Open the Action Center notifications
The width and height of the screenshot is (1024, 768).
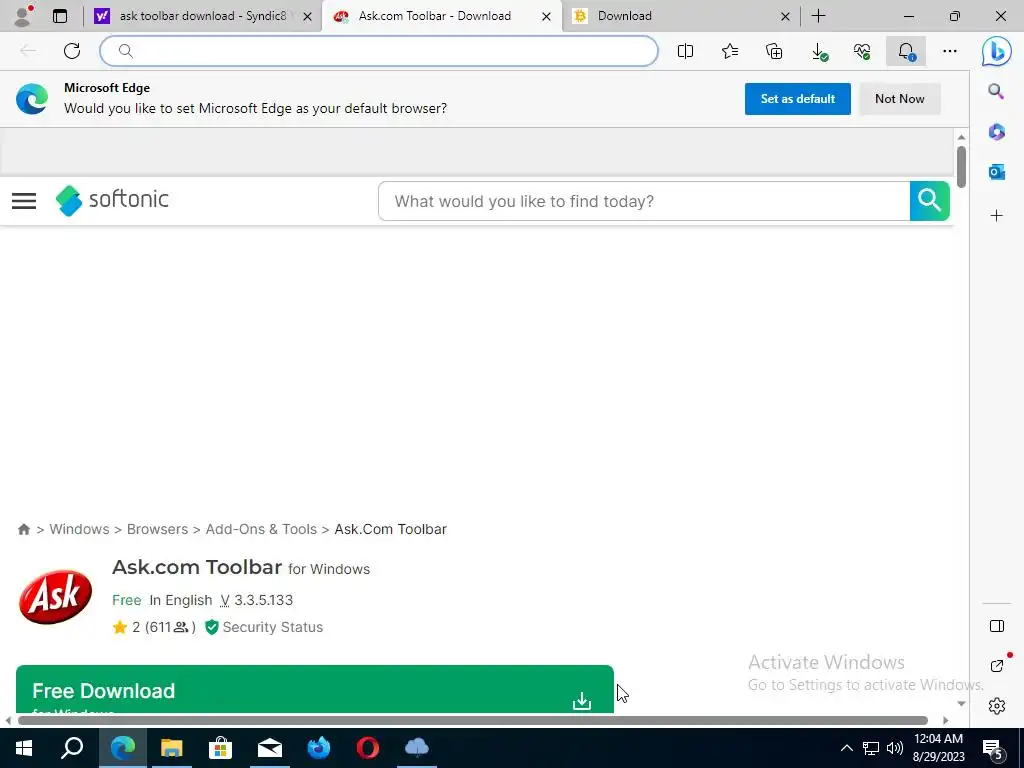point(993,750)
